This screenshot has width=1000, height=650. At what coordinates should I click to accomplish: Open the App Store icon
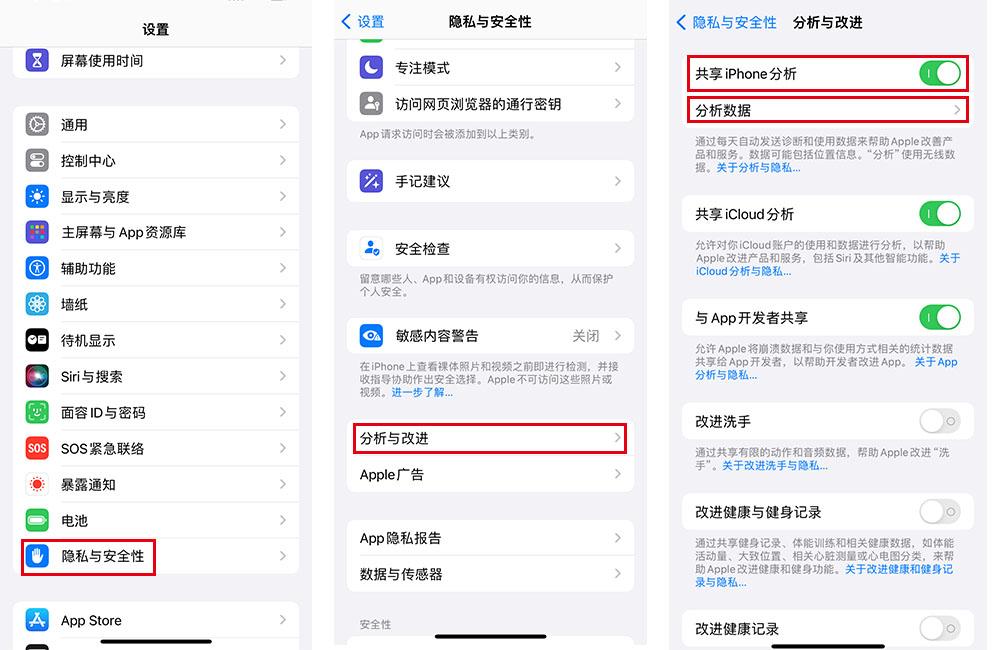pos(37,621)
